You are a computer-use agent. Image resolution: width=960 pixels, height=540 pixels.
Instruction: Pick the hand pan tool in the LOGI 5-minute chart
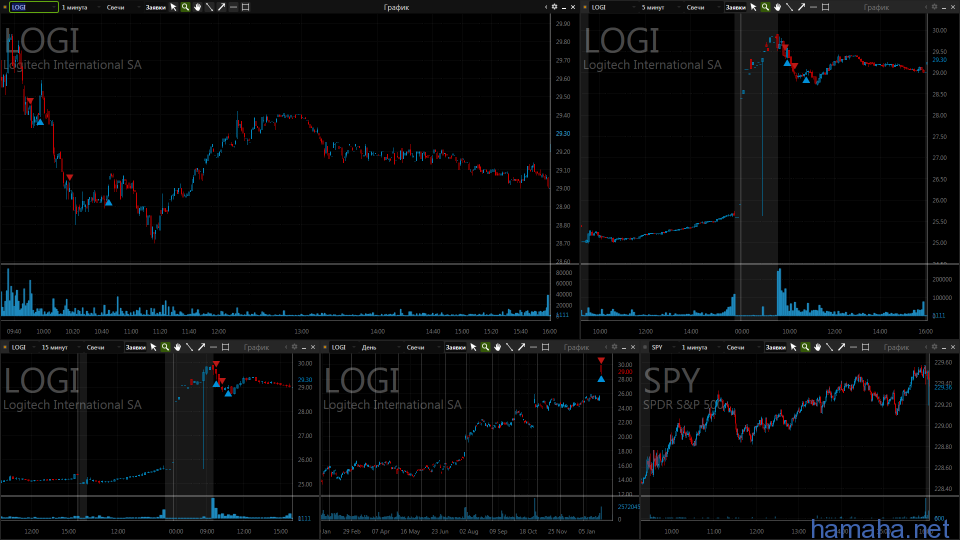[x=778, y=7]
